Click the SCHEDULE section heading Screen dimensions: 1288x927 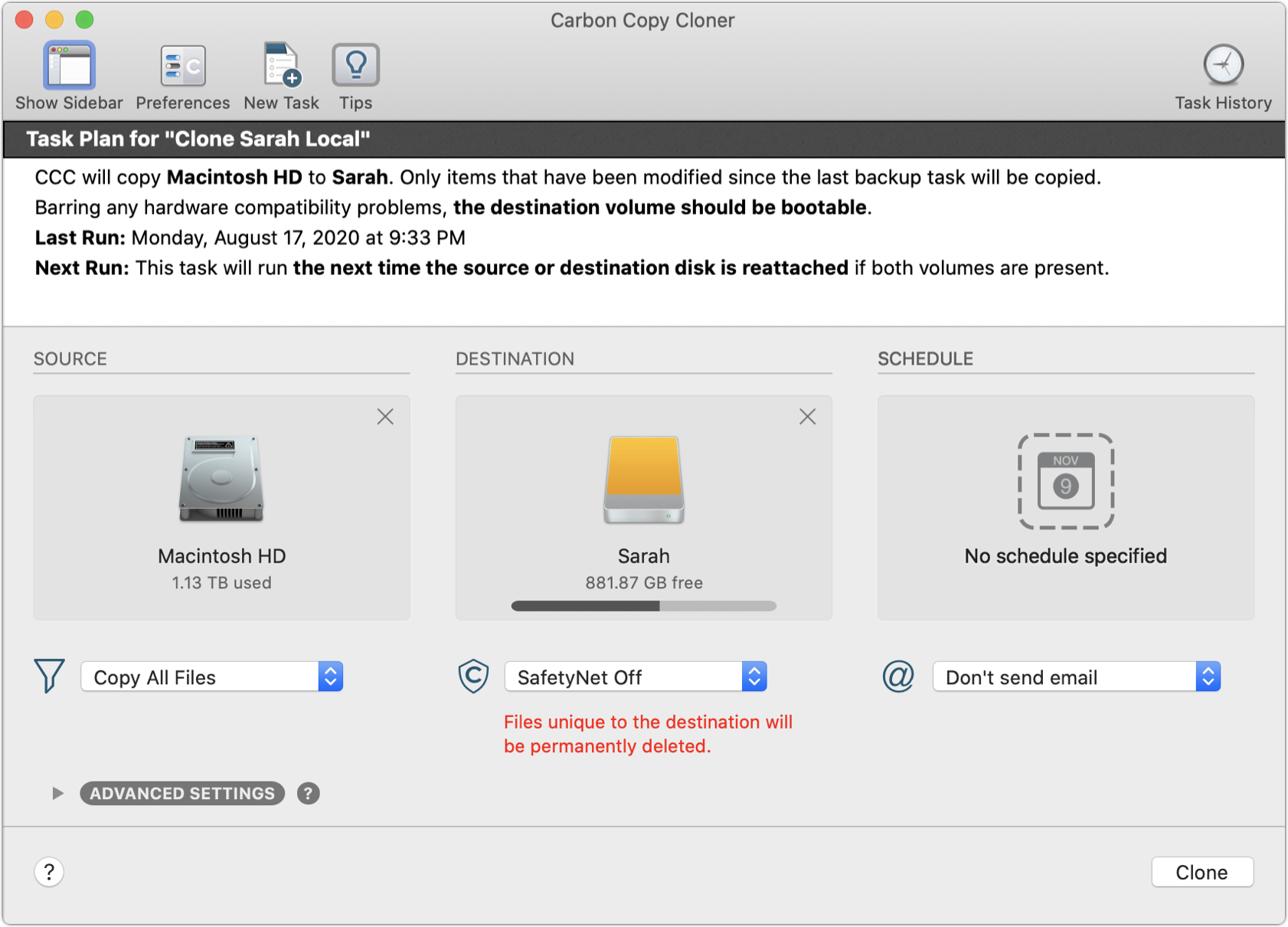pos(925,359)
